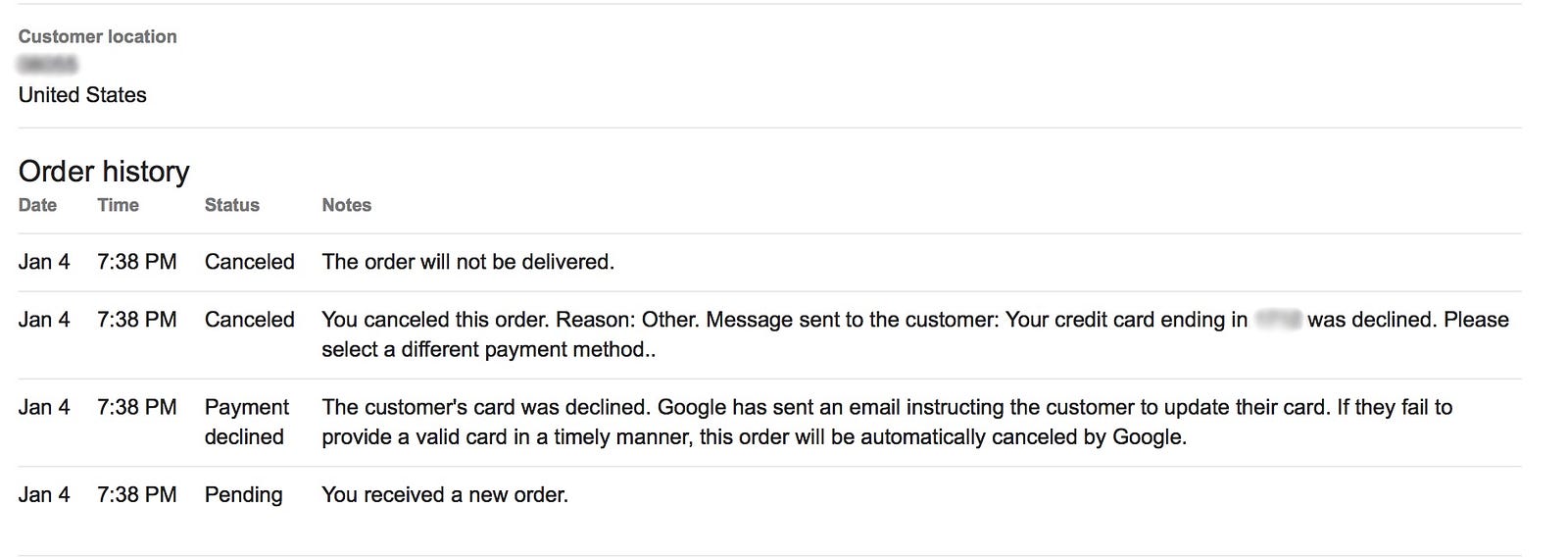This screenshot has width=1568, height=558.
Task: Select the Pending status entry
Action: pos(243,494)
